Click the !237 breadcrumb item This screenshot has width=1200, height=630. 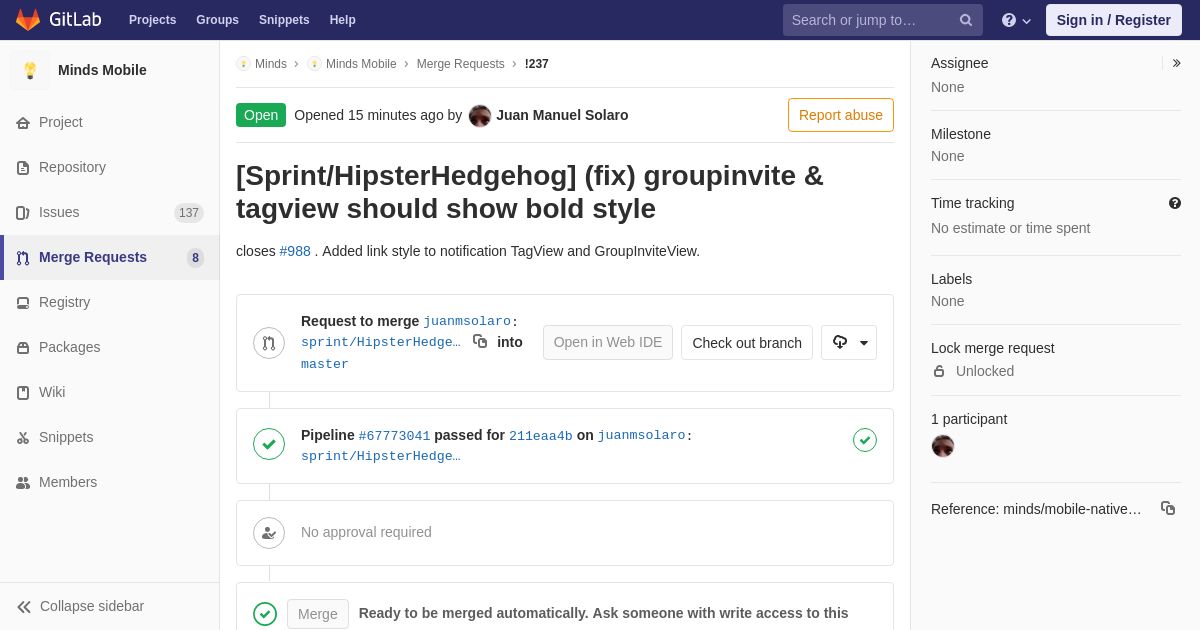(x=537, y=64)
